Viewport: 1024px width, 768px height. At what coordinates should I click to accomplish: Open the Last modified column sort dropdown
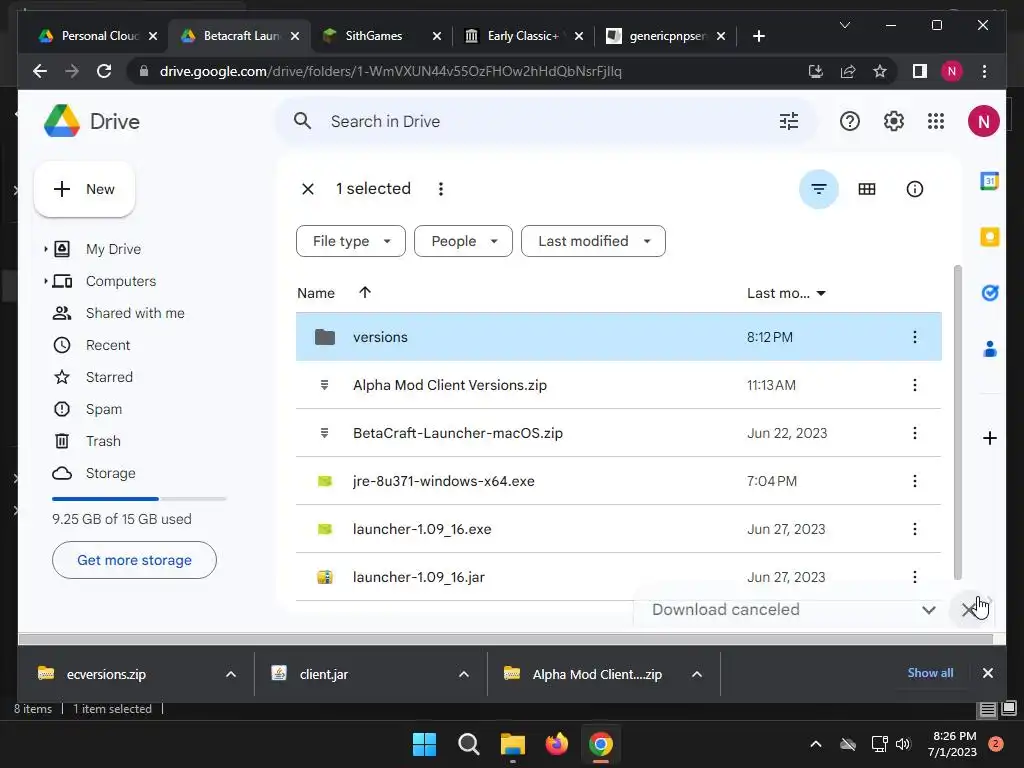tap(822, 293)
